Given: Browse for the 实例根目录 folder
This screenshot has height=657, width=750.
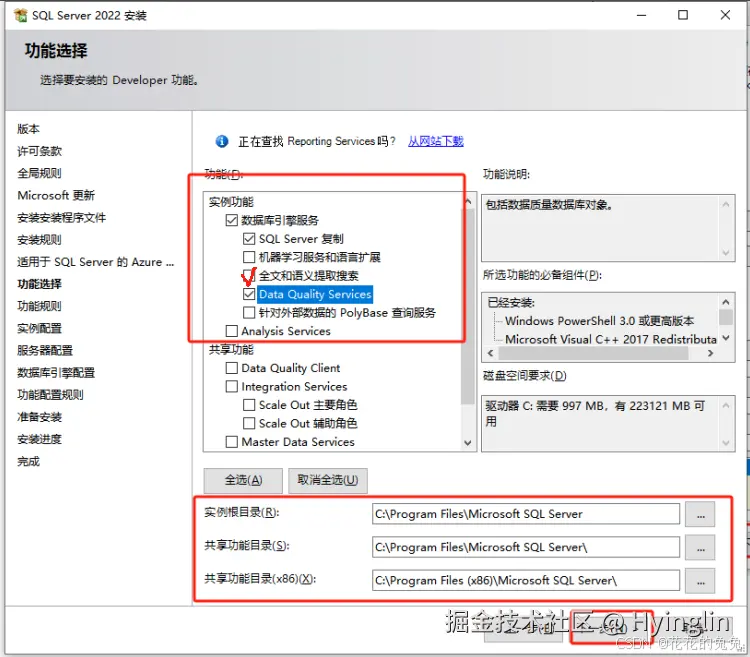Looking at the screenshot, I should [700, 515].
